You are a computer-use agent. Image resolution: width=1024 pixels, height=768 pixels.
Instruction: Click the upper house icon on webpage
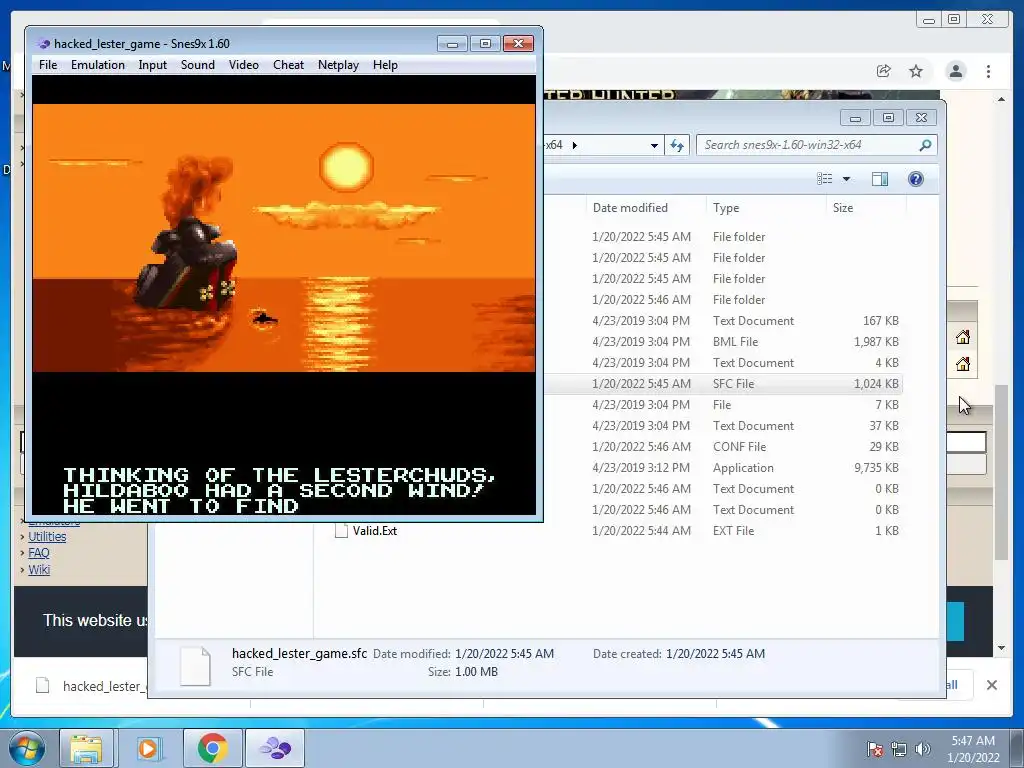click(963, 337)
